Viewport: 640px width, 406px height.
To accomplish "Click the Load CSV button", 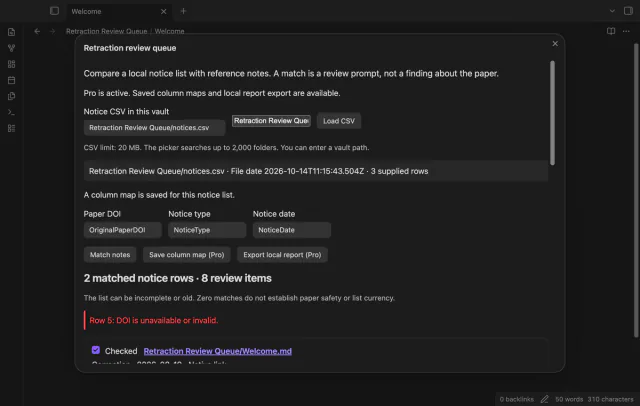I will [x=339, y=121].
